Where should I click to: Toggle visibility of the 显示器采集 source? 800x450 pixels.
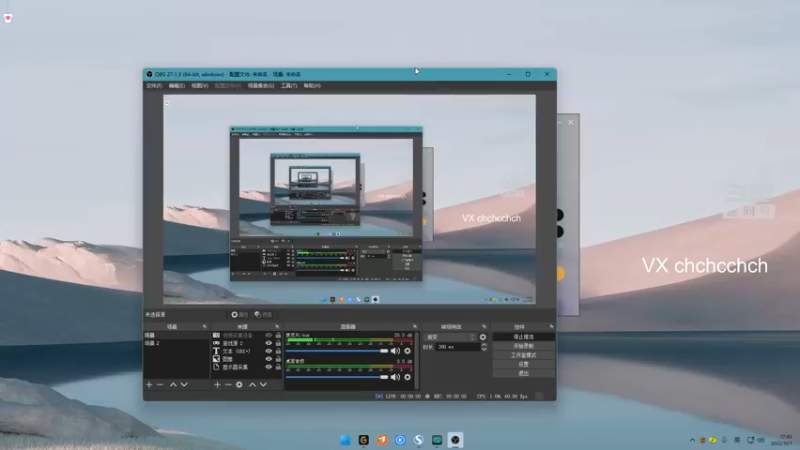pyautogui.click(x=268, y=367)
